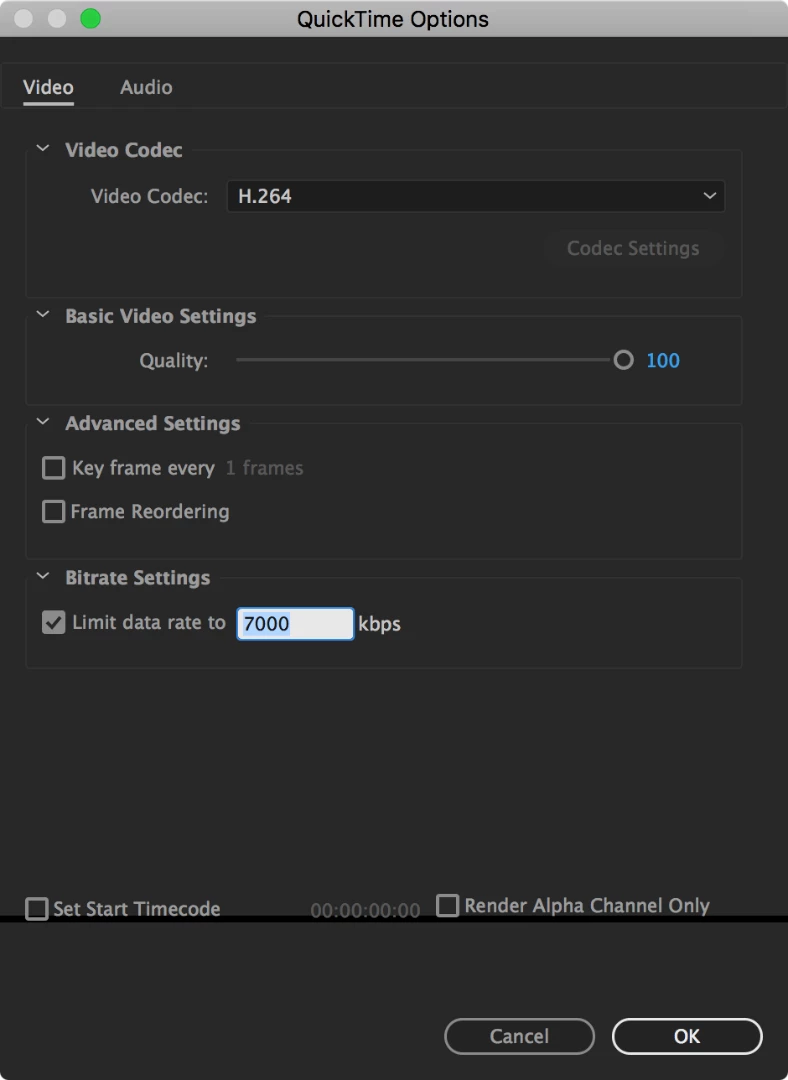The height and width of the screenshot is (1080, 788).
Task: Confirm with the OK button
Action: coord(687,1037)
